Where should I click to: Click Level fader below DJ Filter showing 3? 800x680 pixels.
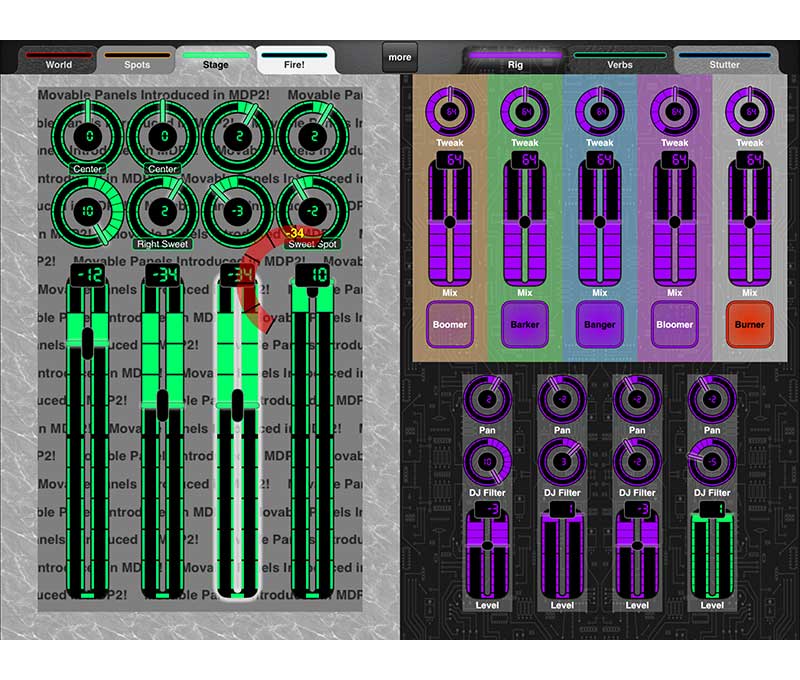click(562, 550)
